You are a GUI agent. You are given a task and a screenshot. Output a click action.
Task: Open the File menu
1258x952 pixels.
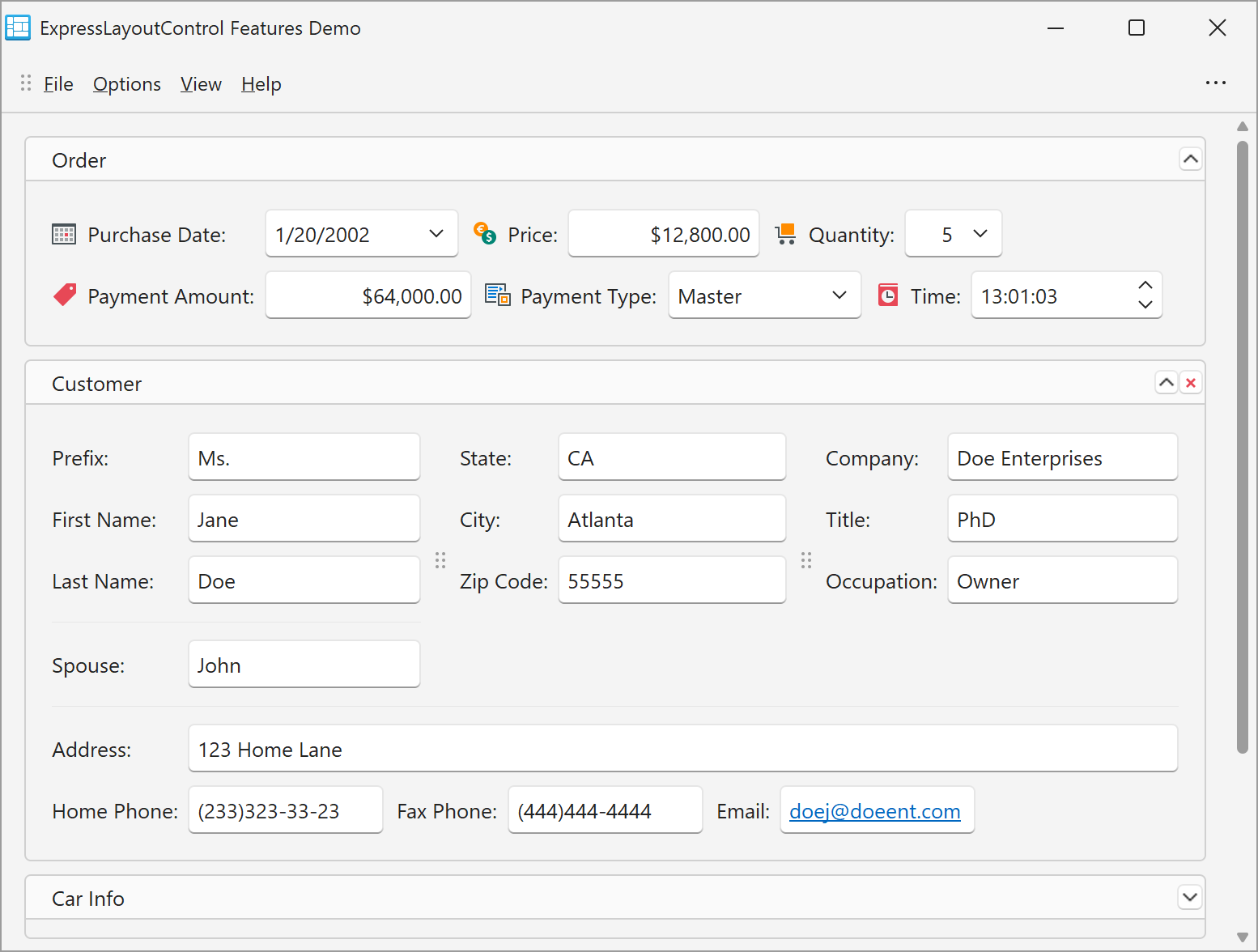pos(58,84)
